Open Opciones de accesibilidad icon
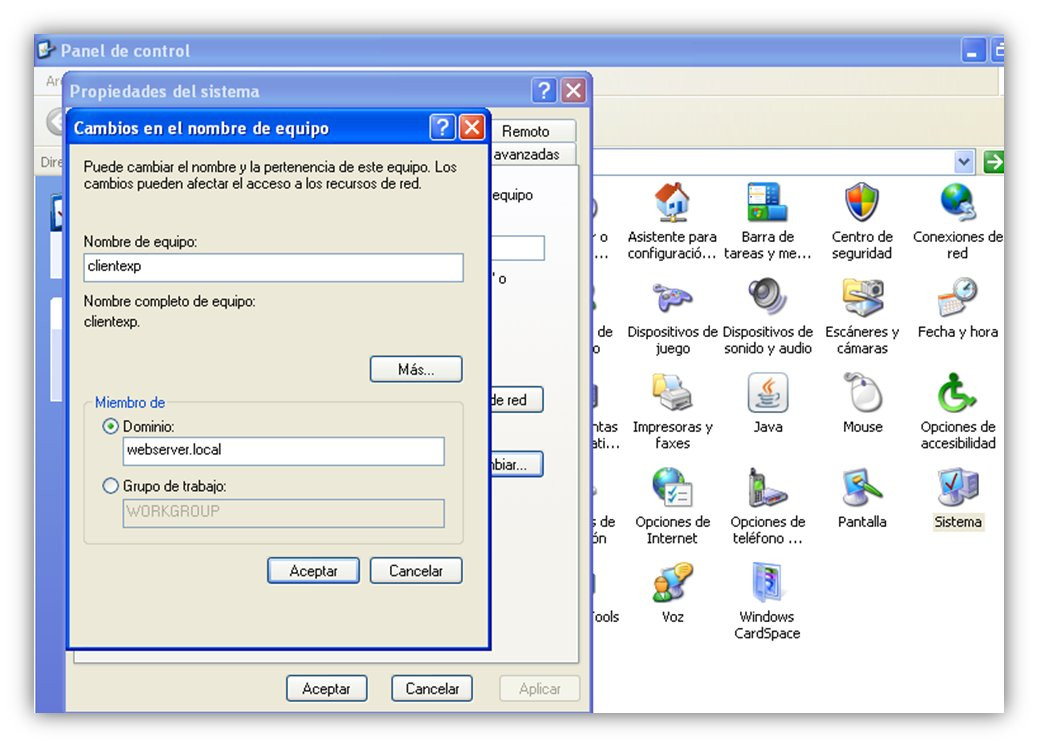 point(957,392)
